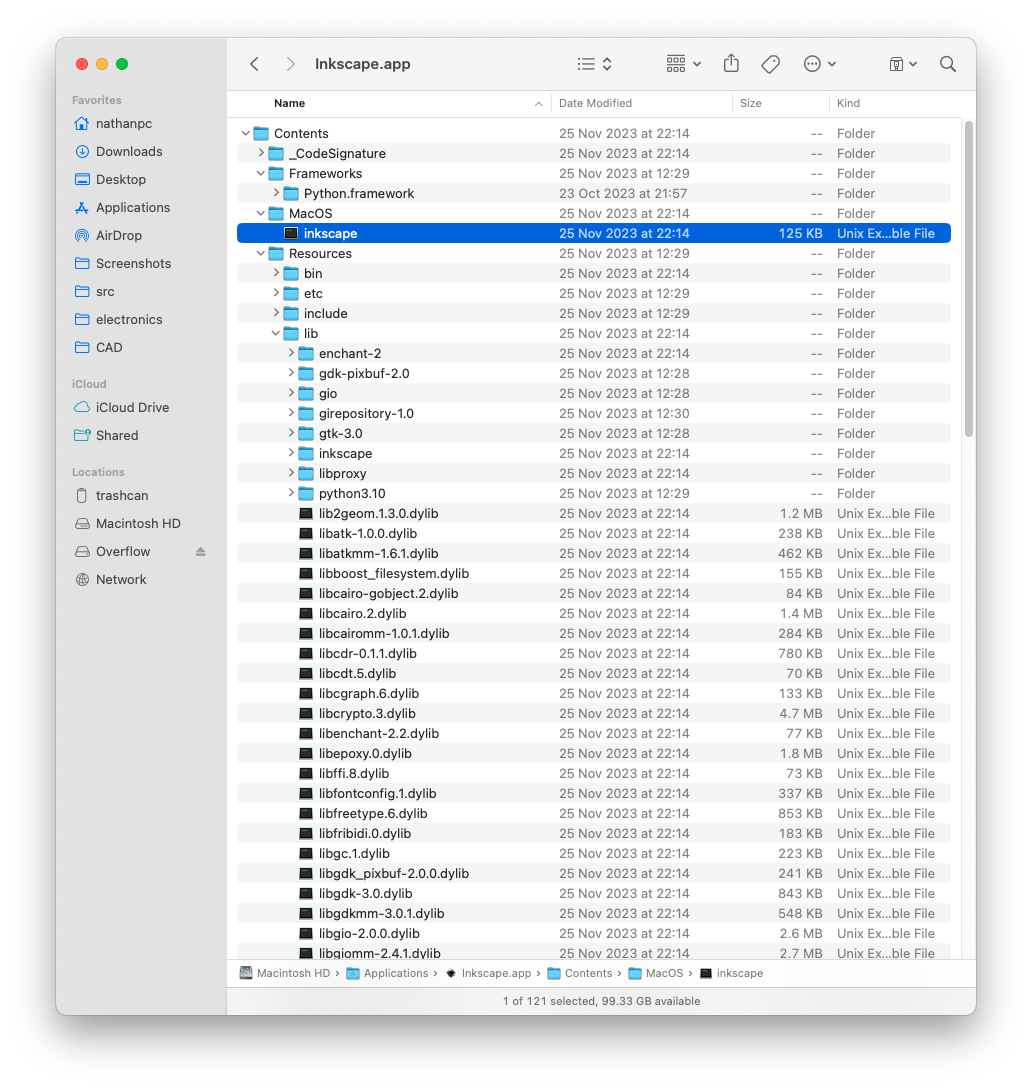
Task: Open the list view options switcher
Action: click(594, 64)
